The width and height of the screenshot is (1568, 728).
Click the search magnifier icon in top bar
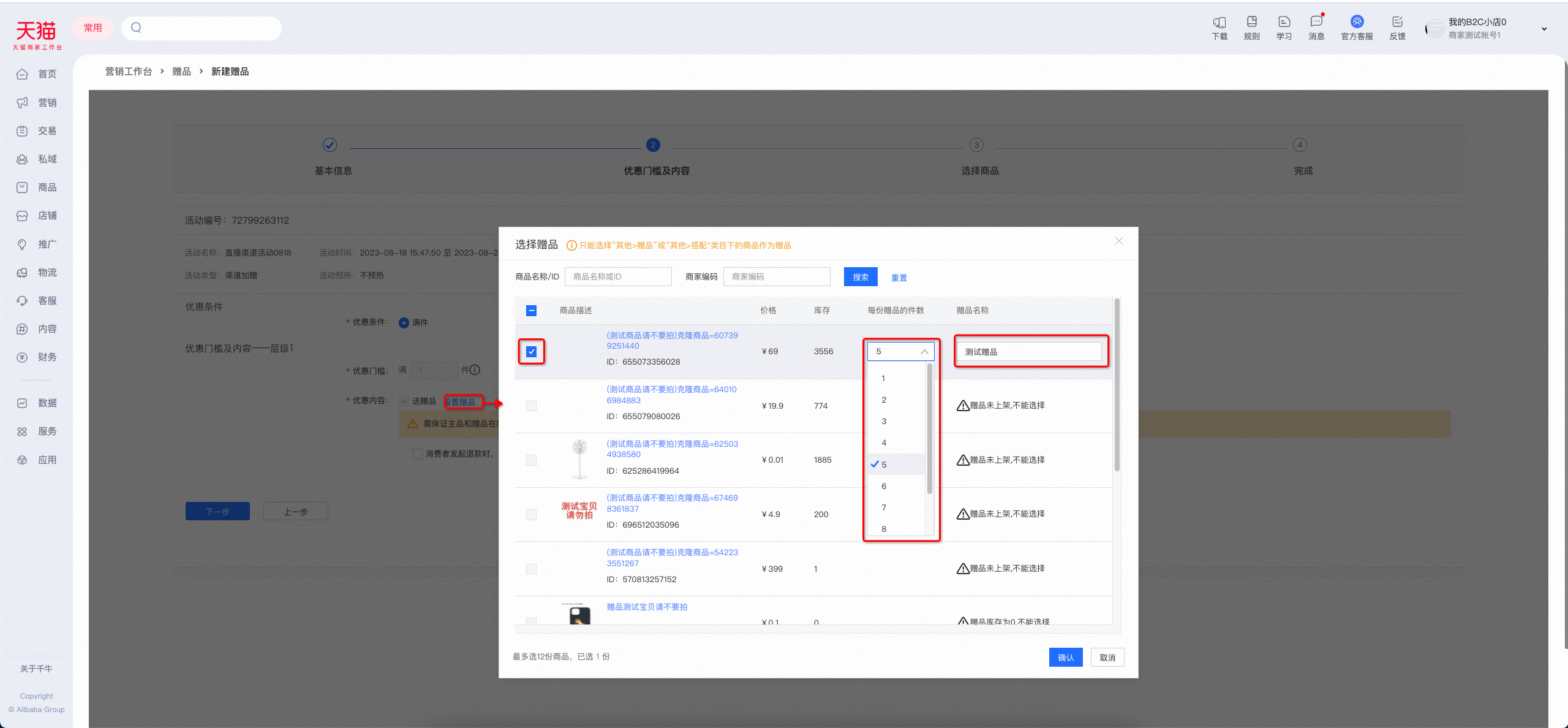point(136,28)
